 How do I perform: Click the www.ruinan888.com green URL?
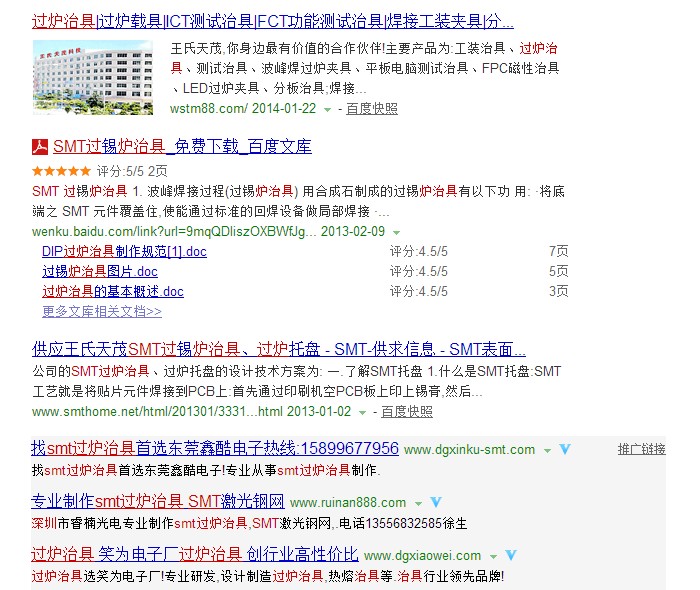point(348,503)
